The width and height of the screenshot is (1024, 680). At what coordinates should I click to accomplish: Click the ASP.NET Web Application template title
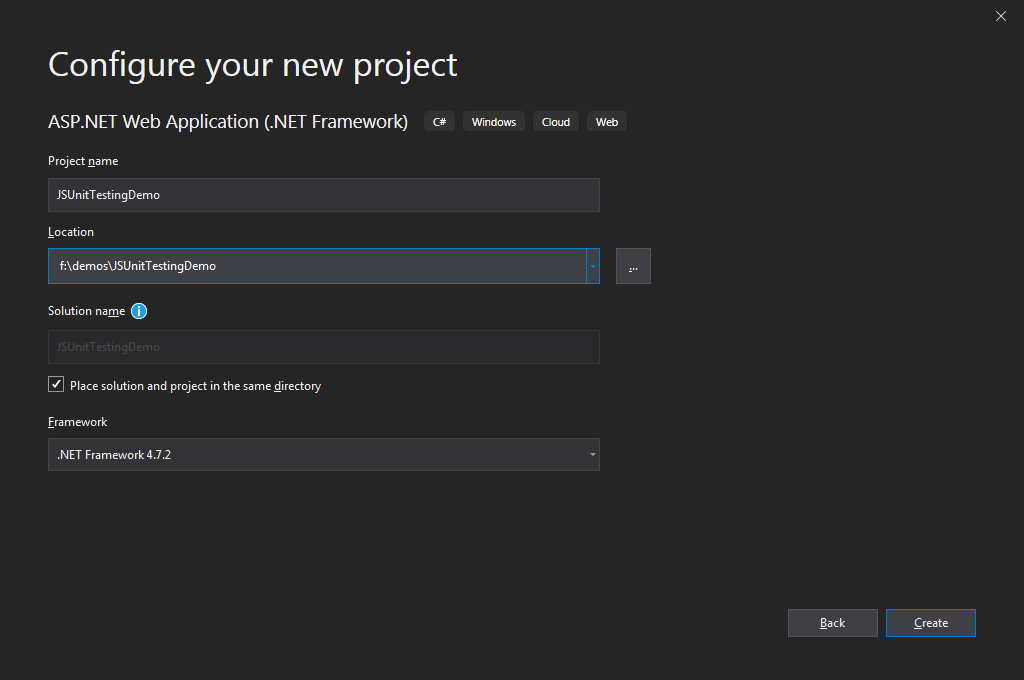click(x=228, y=121)
